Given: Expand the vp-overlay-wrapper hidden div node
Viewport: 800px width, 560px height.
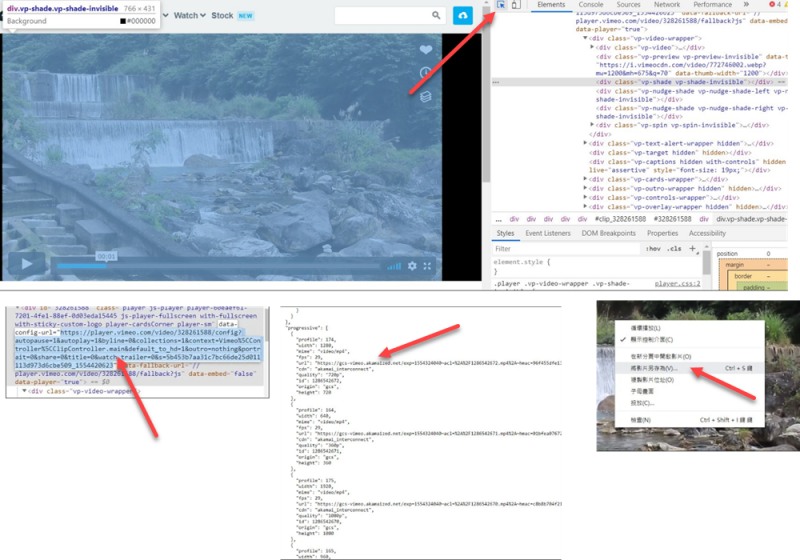Looking at the screenshot, I should [585, 207].
